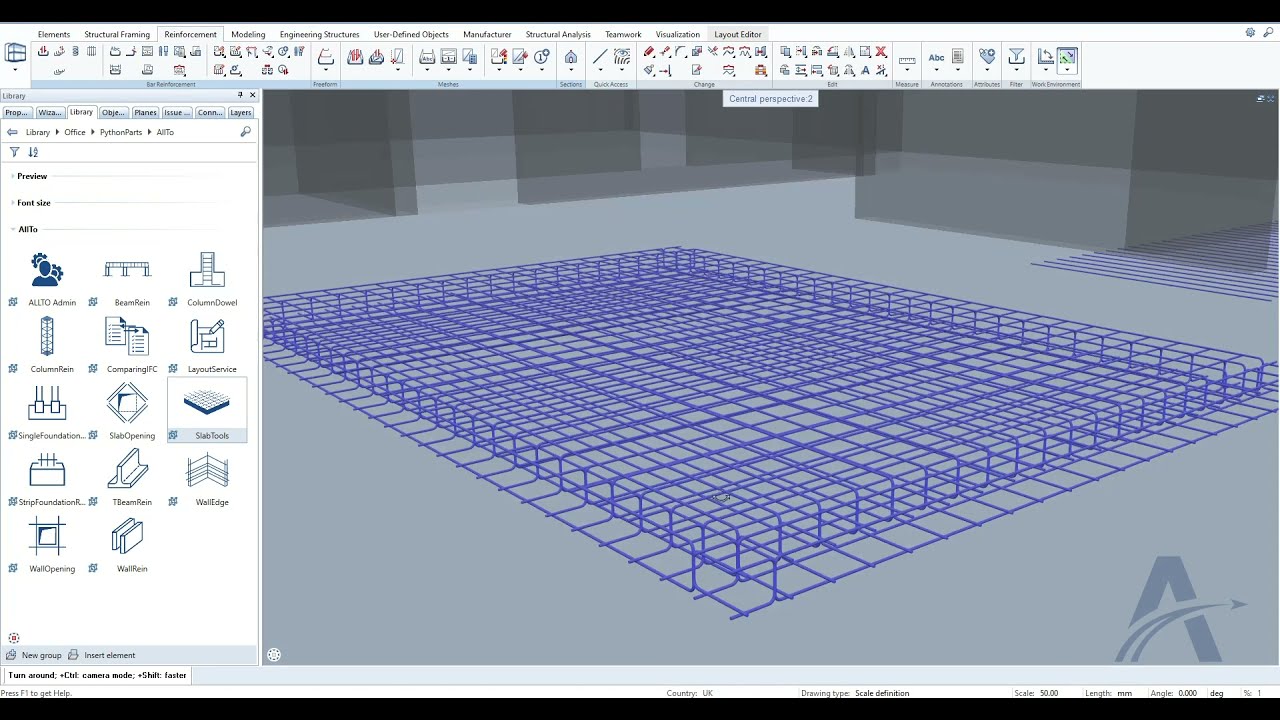This screenshot has height=720, width=1280.
Task: Collapse the AllTo section
Action: pos(27,229)
